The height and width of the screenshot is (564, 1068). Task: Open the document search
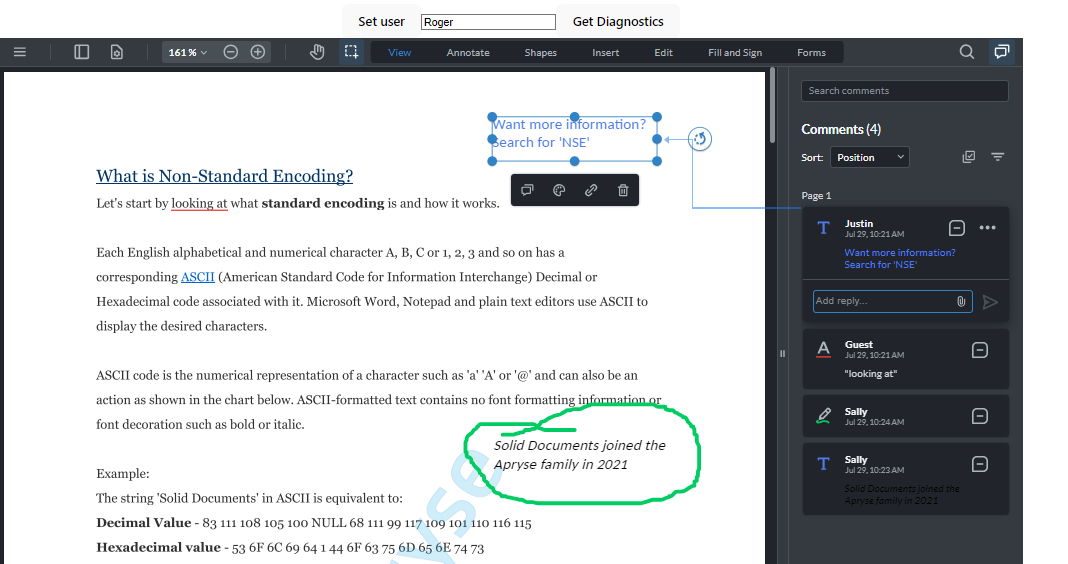pyautogui.click(x=967, y=52)
